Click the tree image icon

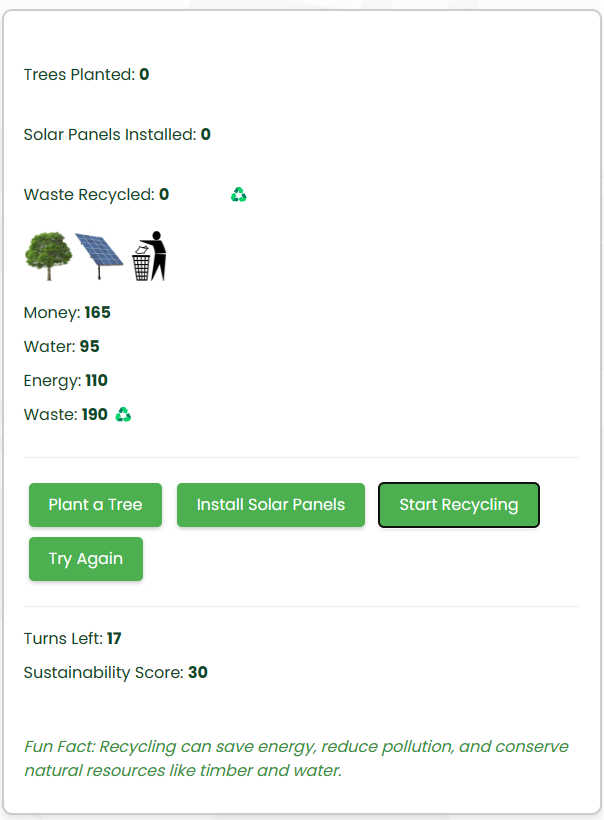(48, 255)
